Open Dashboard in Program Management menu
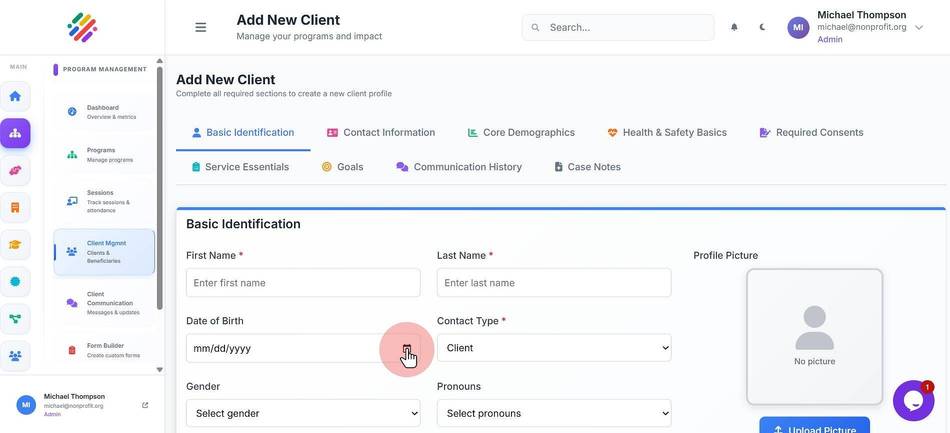Image resolution: width=950 pixels, height=433 pixels. 104,112
